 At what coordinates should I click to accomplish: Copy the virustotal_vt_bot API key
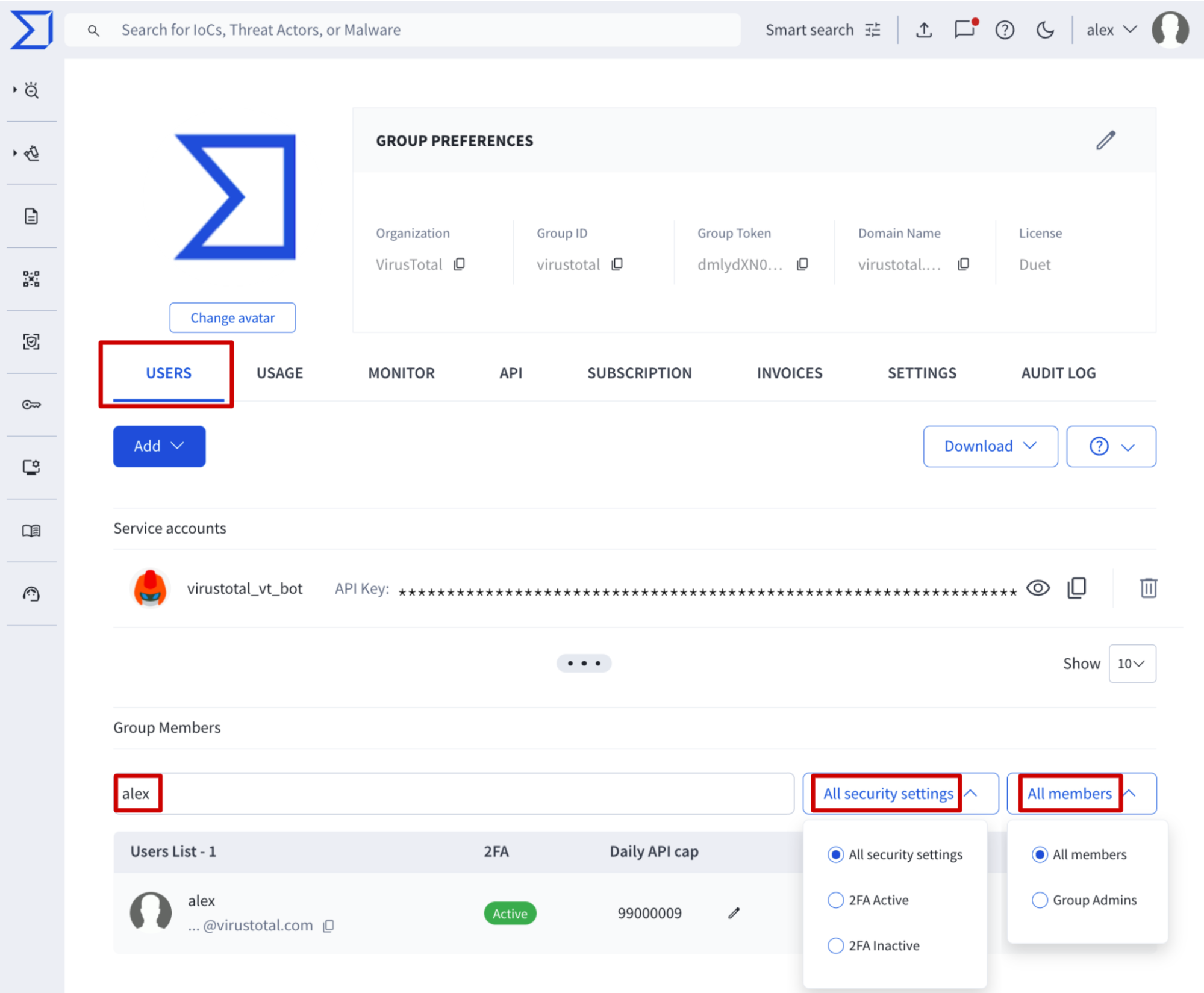(x=1077, y=588)
